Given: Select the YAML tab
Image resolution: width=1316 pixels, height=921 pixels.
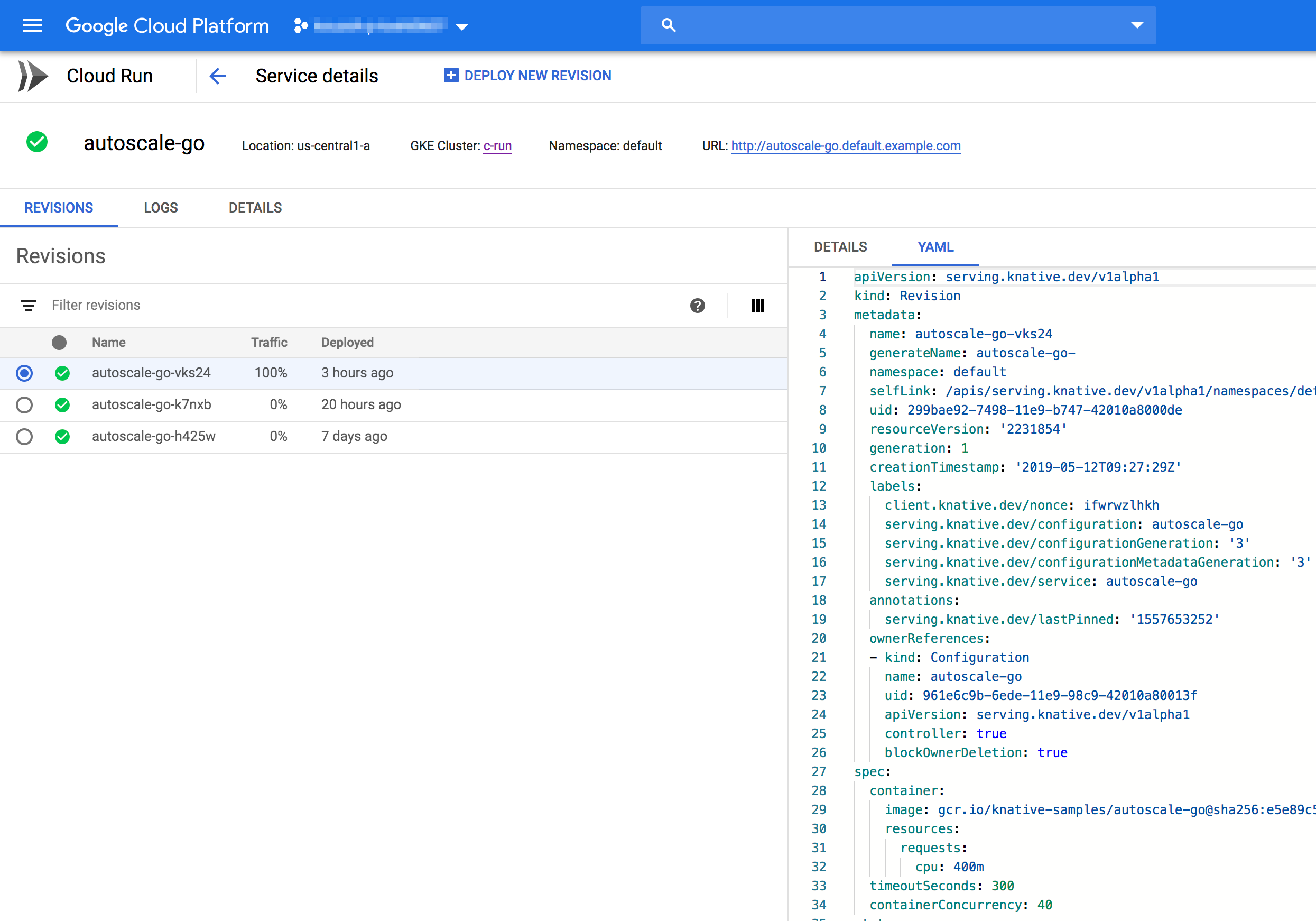Looking at the screenshot, I should (935, 246).
